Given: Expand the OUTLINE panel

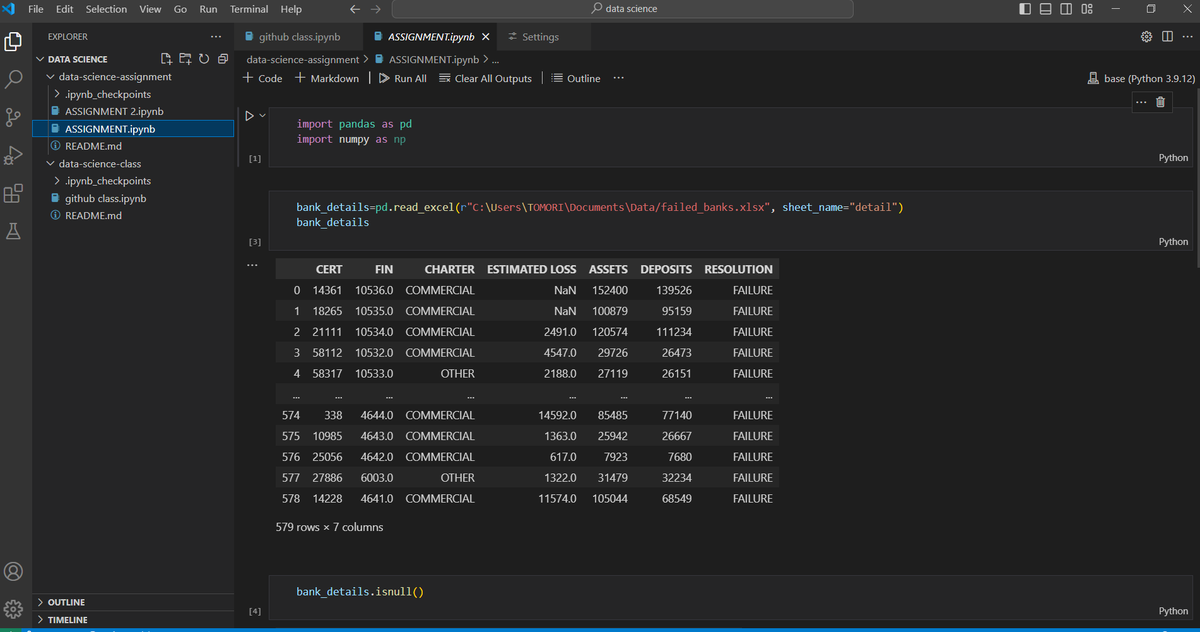Looking at the screenshot, I should pos(66,602).
